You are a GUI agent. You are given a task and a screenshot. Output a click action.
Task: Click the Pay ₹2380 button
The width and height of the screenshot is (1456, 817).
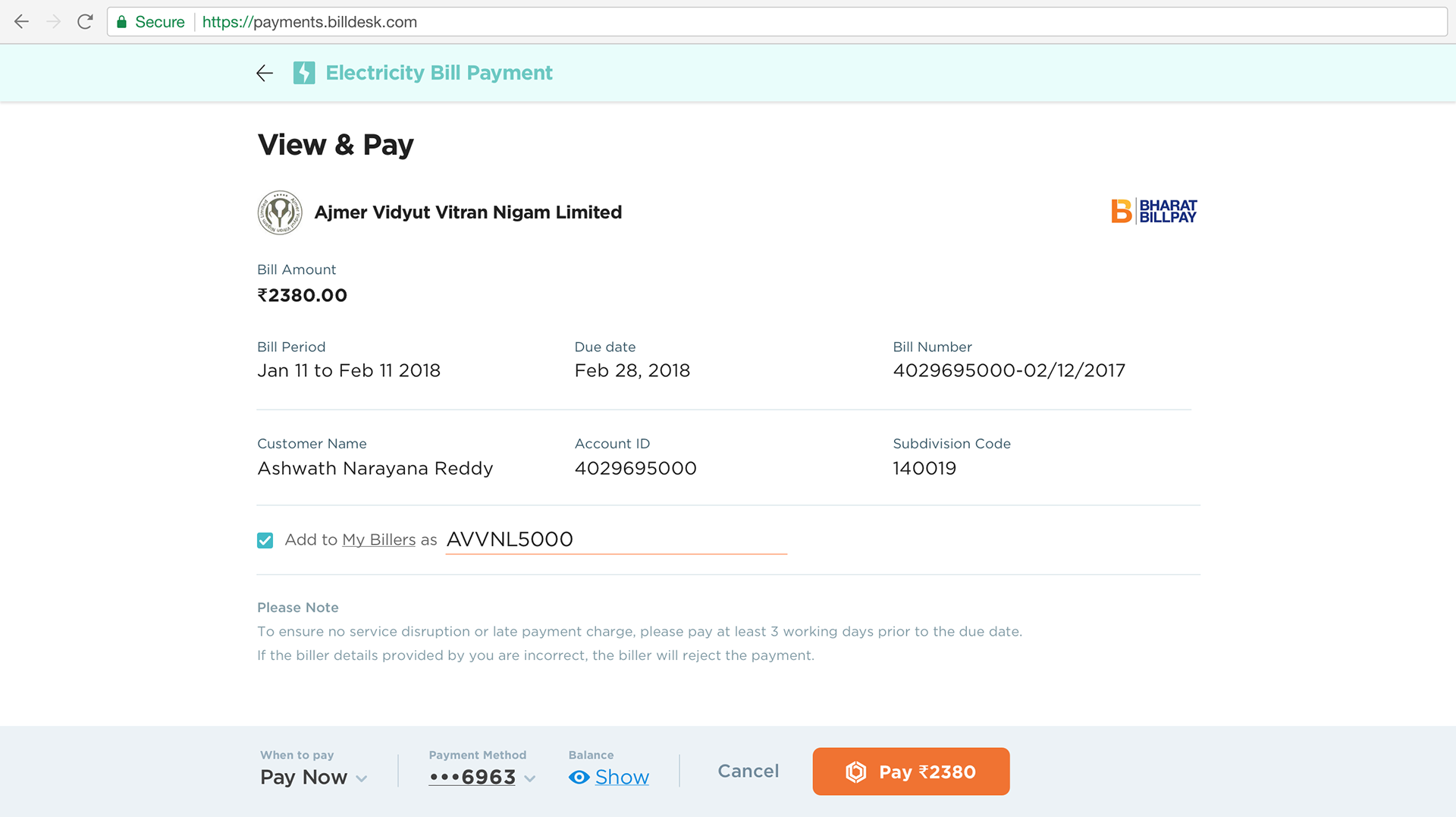pyautogui.click(x=911, y=771)
